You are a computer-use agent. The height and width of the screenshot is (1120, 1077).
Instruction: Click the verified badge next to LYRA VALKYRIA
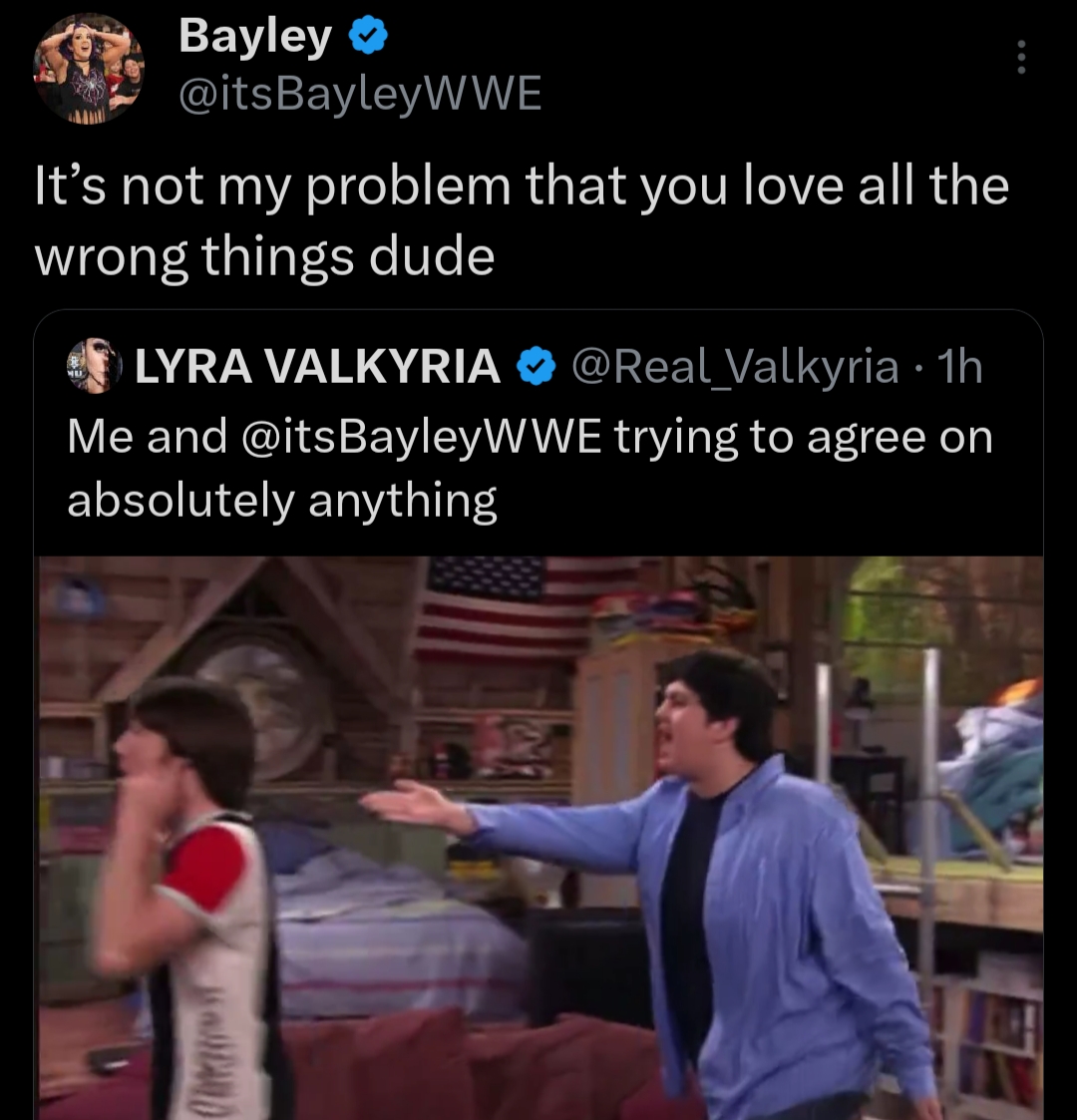[x=536, y=367]
